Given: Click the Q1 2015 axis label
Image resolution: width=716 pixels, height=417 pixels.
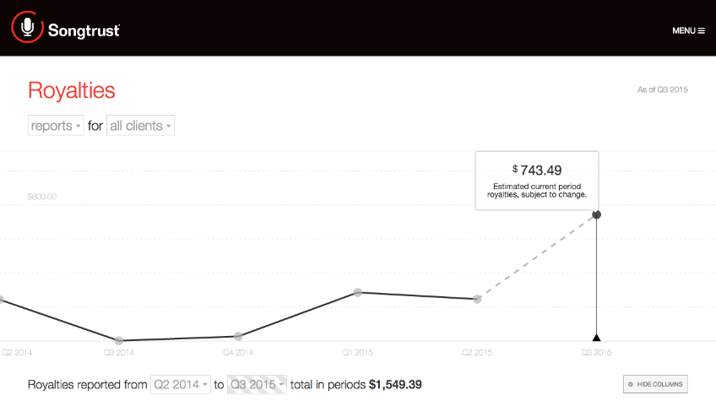Looking at the screenshot, I should [x=358, y=353].
